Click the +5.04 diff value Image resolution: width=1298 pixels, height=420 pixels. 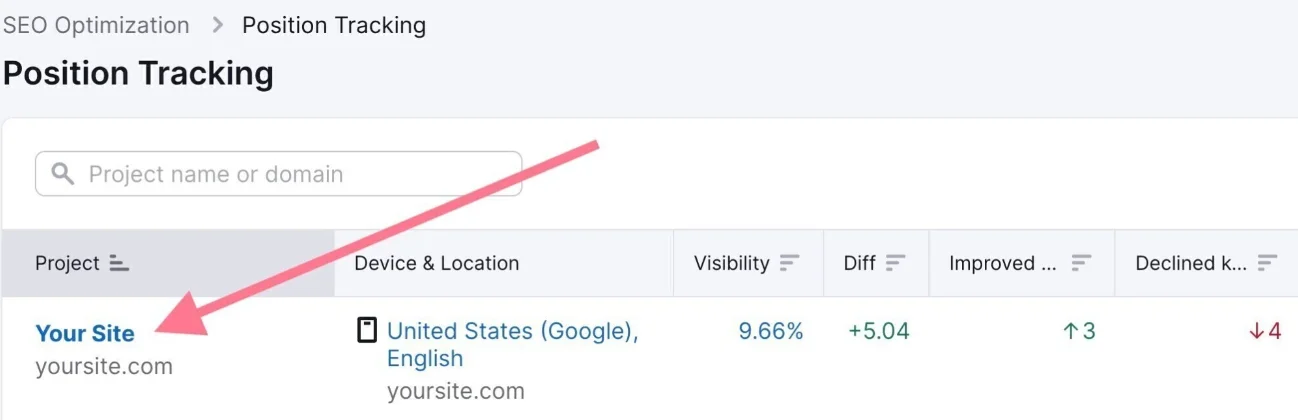pos(879,331)
